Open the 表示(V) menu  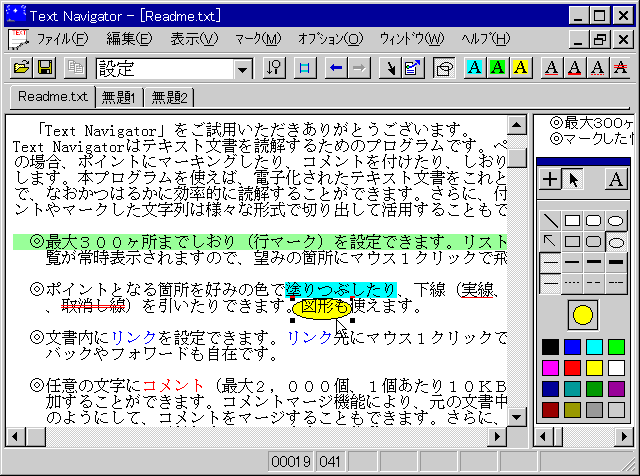(x=194, y=39)
